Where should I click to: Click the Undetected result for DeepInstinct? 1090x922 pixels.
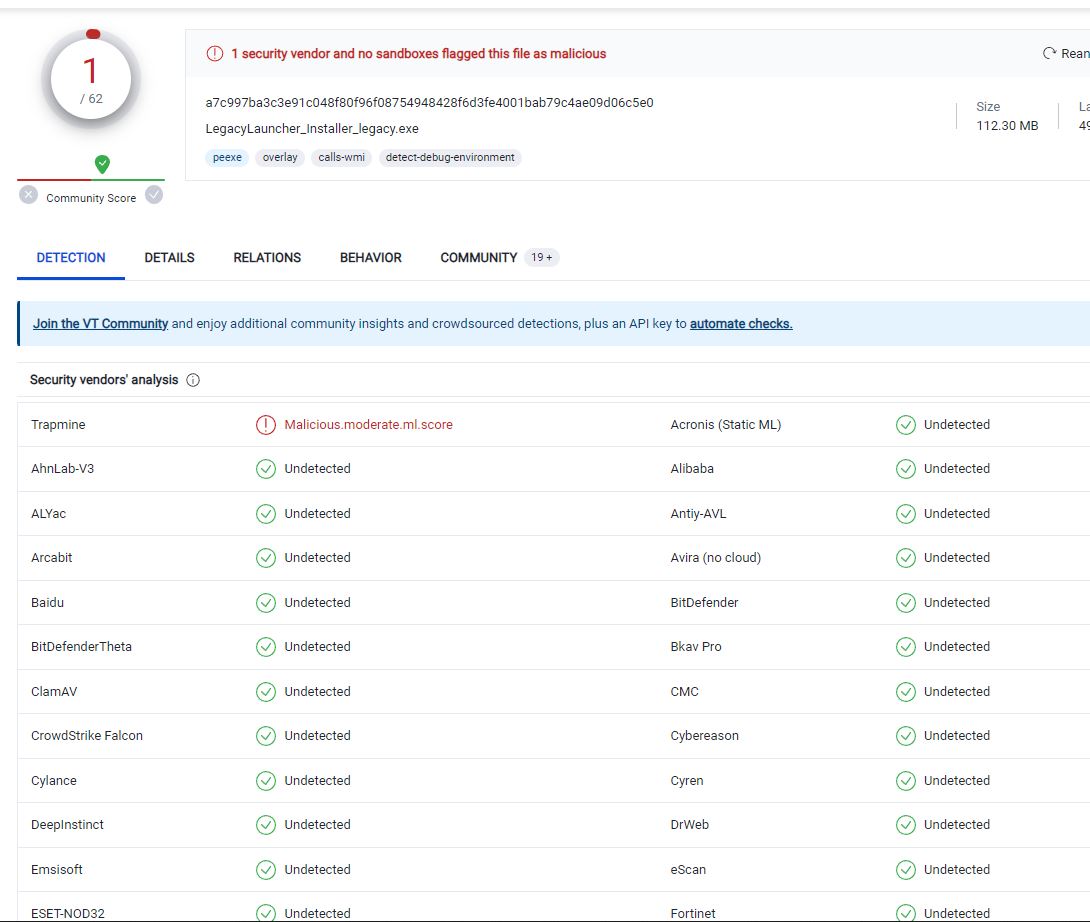pyautogui.click(x=317, y=825)
